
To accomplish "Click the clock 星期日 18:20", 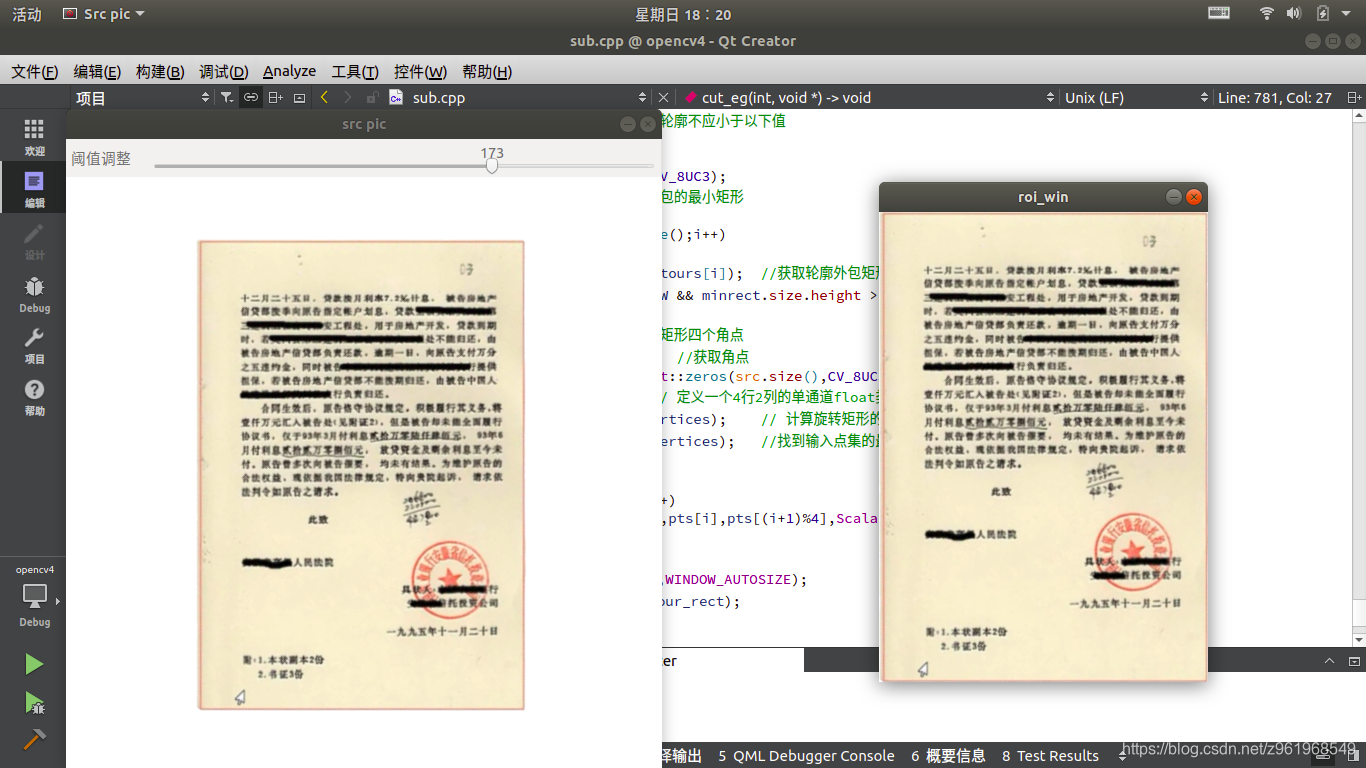I will coord(683,14).
